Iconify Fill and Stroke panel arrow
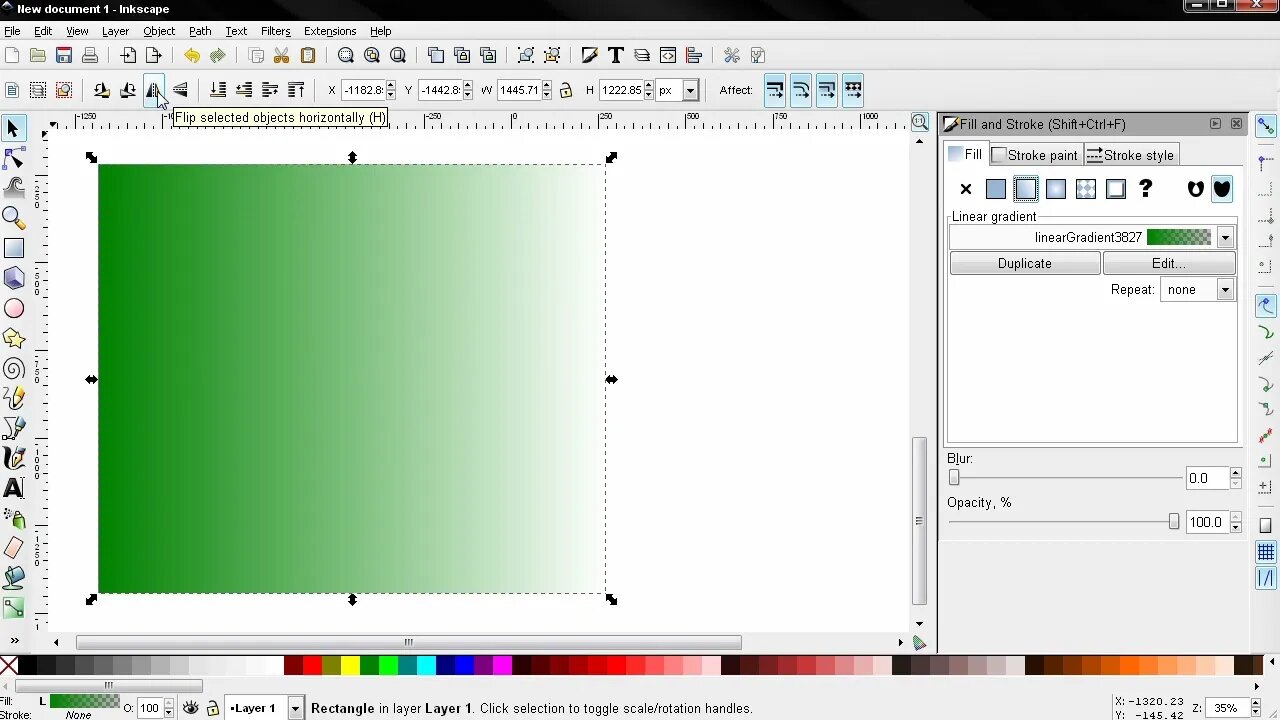The height and width of the screenshot is (720, 1280). click(1215, 124)
